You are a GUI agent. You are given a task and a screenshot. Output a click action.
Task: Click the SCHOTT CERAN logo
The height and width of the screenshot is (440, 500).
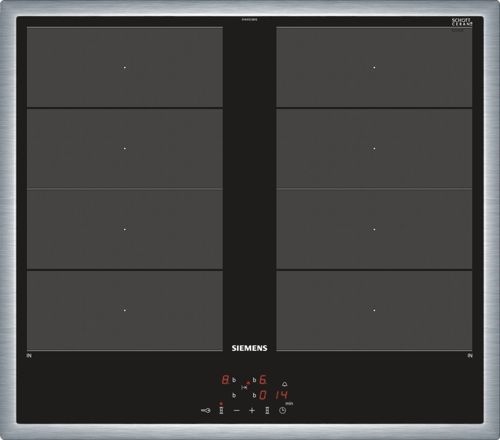[x=462, y=22]
